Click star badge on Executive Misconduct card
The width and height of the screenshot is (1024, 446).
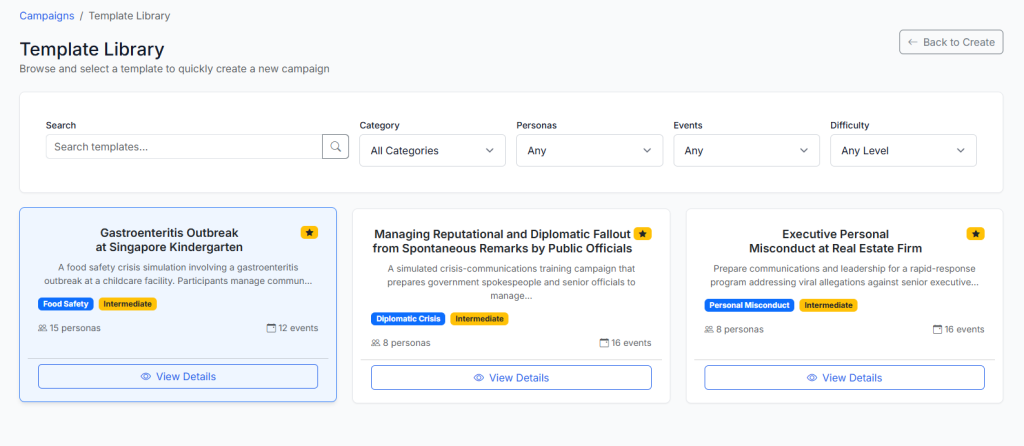click(975, 234)
